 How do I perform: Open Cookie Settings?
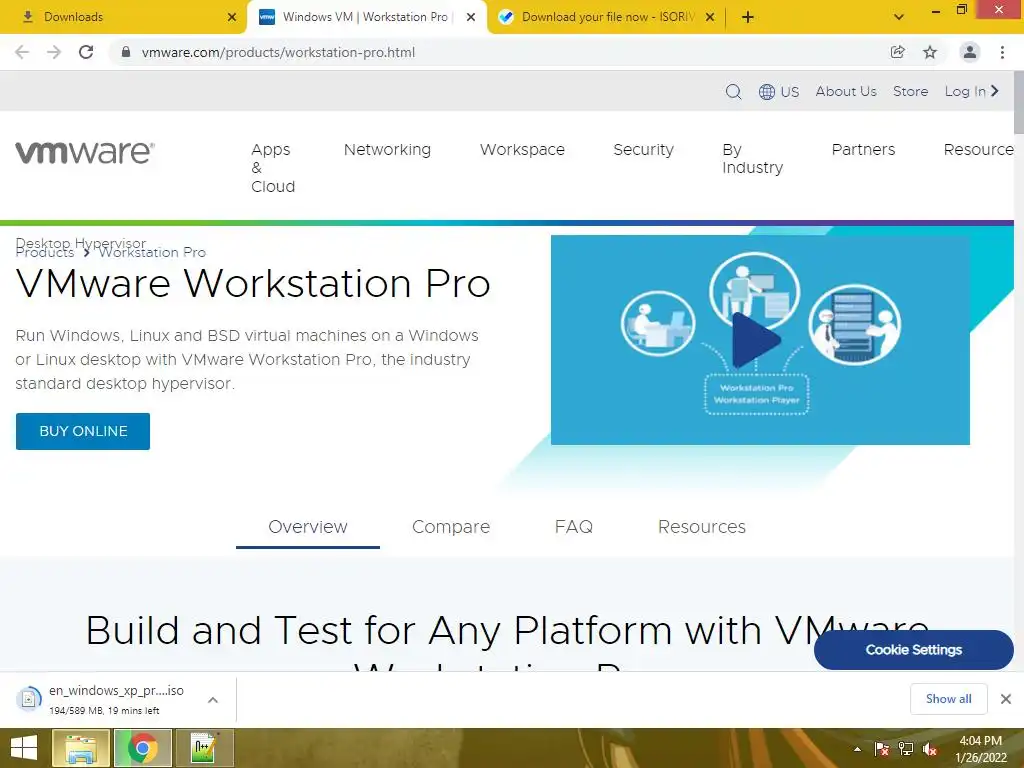914,650
